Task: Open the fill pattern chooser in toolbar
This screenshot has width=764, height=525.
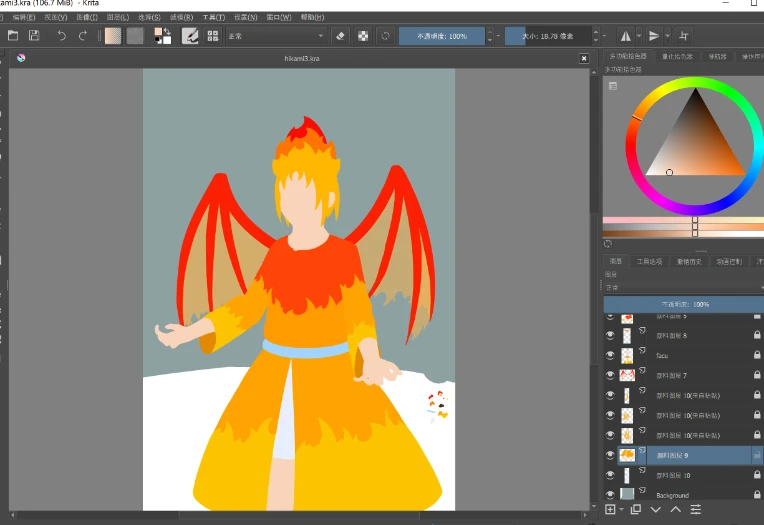Action: pos(135,36)
